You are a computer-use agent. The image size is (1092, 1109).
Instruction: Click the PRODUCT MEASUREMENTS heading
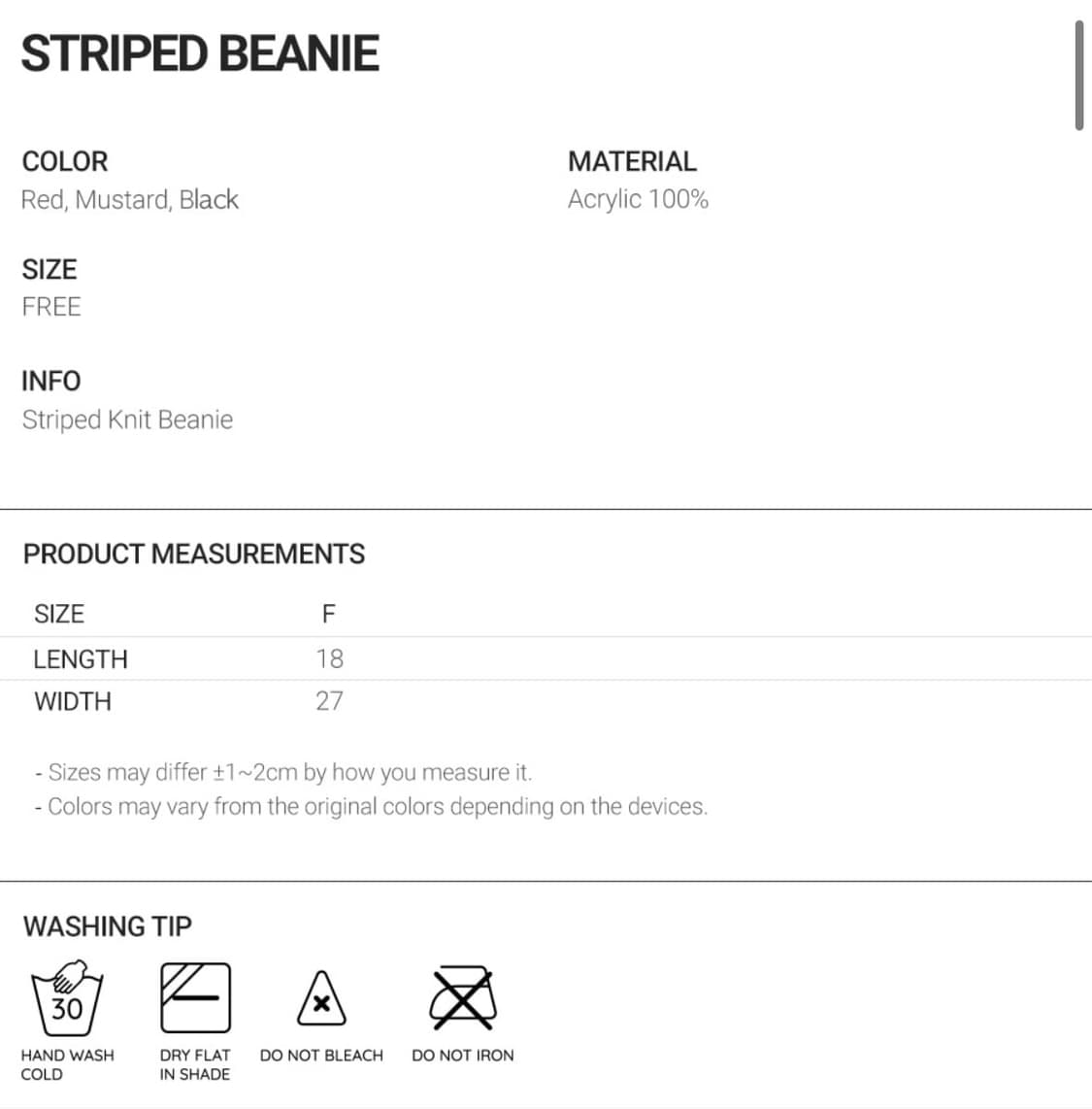coord(194,554)
